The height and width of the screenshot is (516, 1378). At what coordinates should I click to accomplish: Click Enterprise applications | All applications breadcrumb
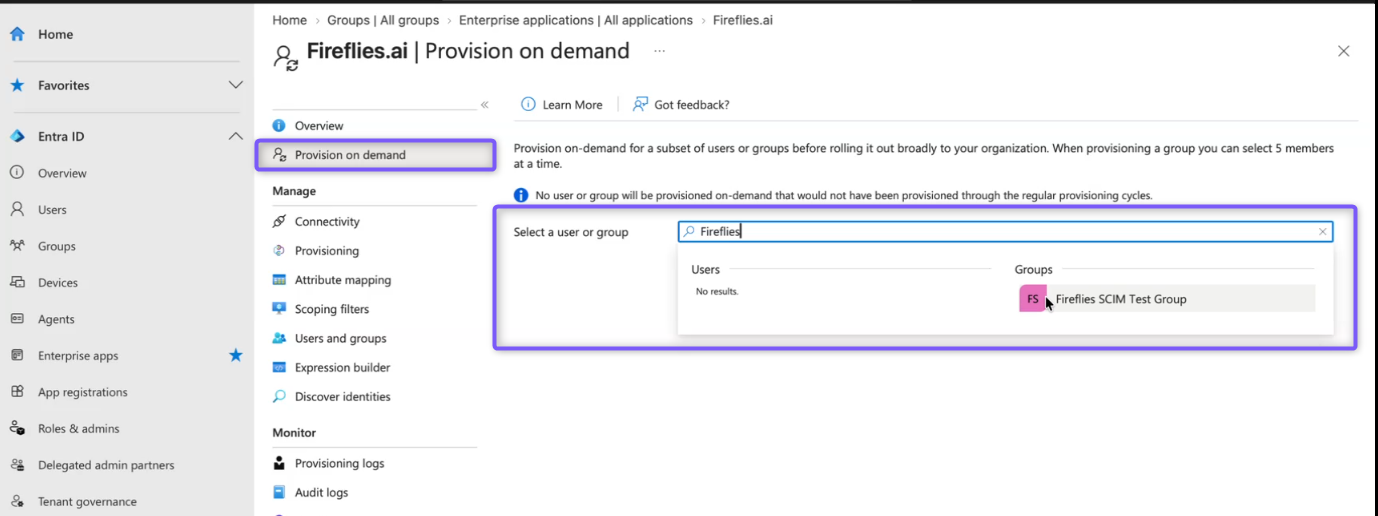point(576,20)
